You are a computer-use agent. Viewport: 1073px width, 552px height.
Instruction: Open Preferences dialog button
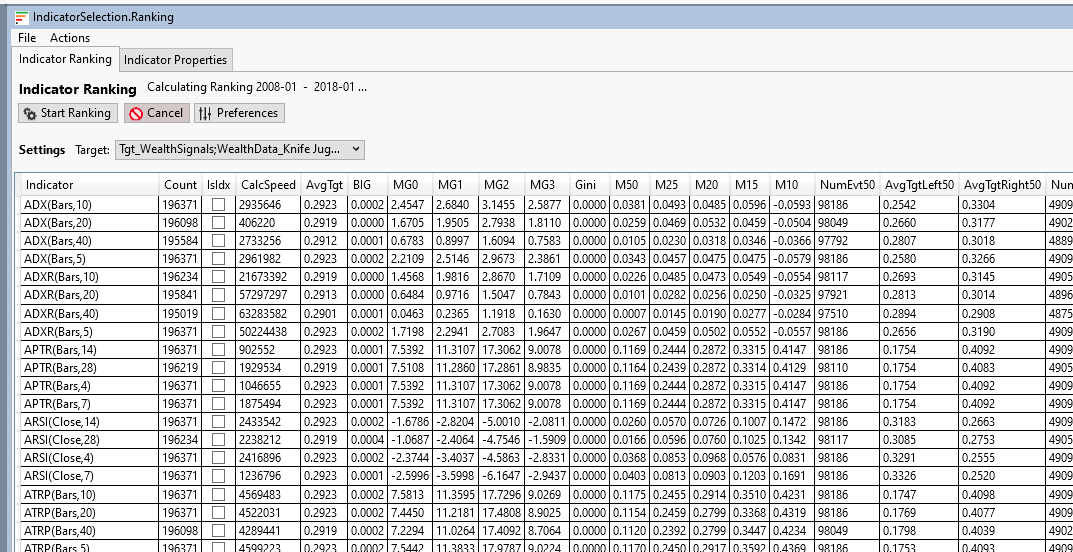click(239, 113)
